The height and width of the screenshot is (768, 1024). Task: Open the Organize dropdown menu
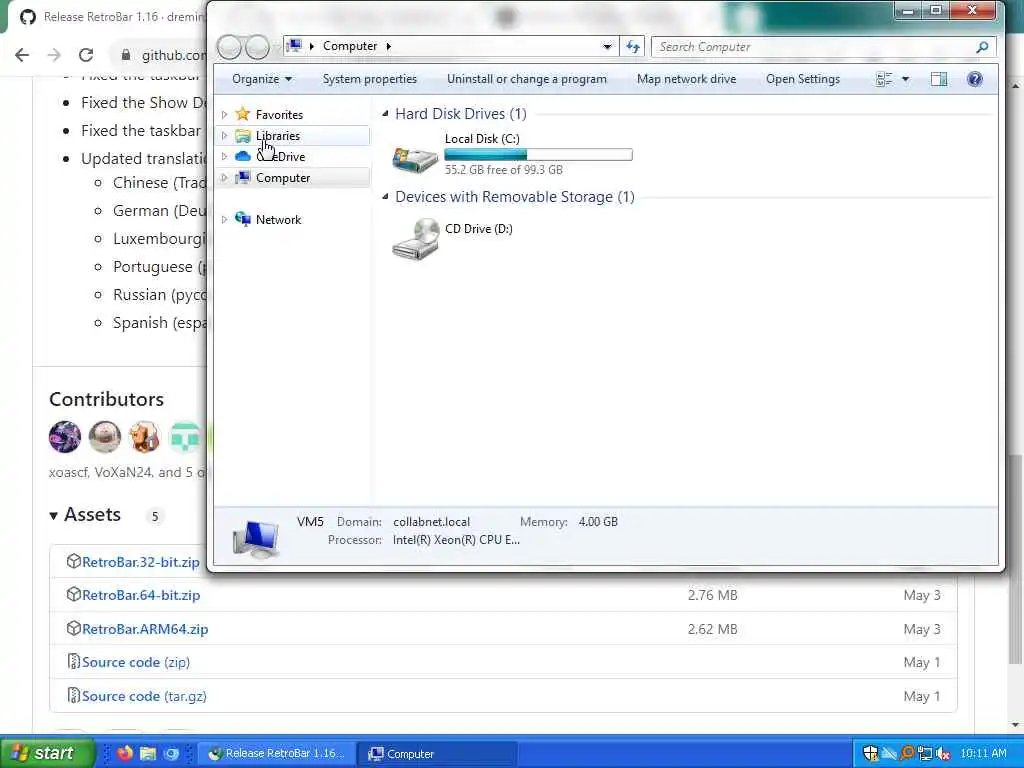[x=262, y=79]
